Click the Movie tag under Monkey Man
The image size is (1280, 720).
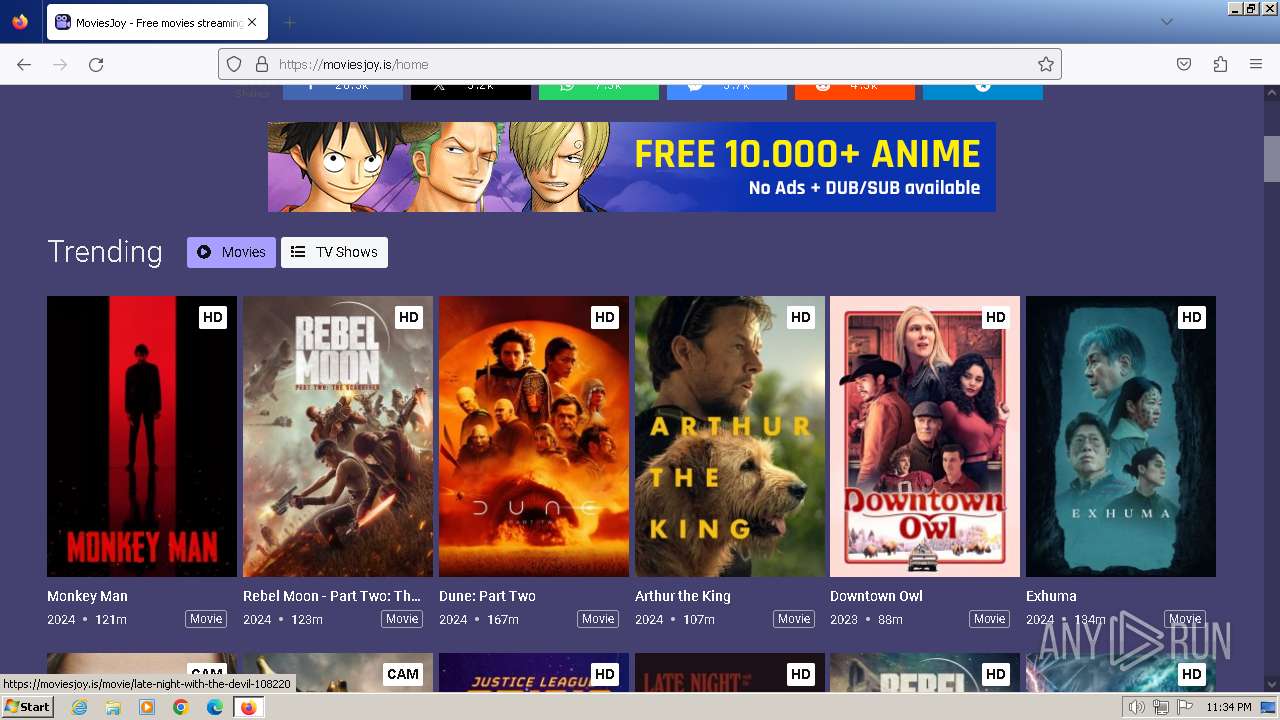(x=206, y=619)
